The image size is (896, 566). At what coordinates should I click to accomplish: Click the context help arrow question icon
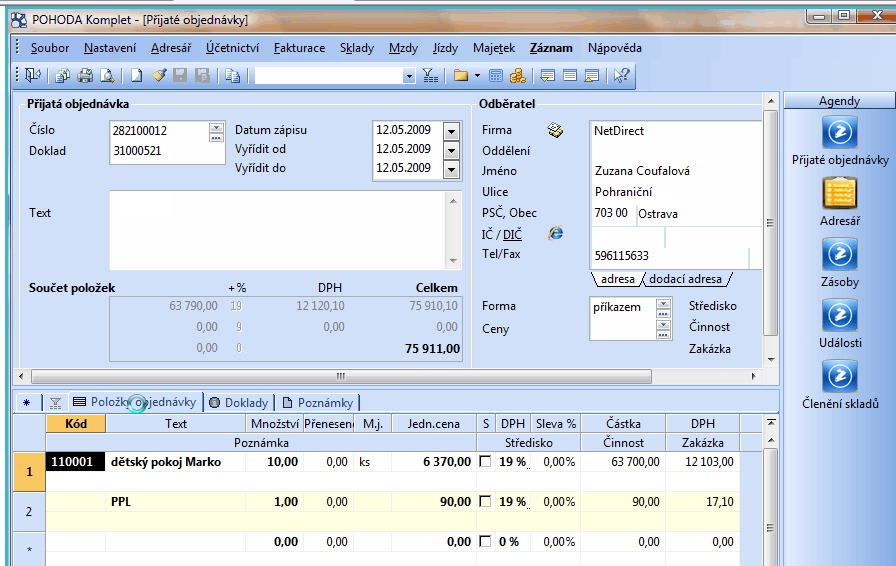621,75
